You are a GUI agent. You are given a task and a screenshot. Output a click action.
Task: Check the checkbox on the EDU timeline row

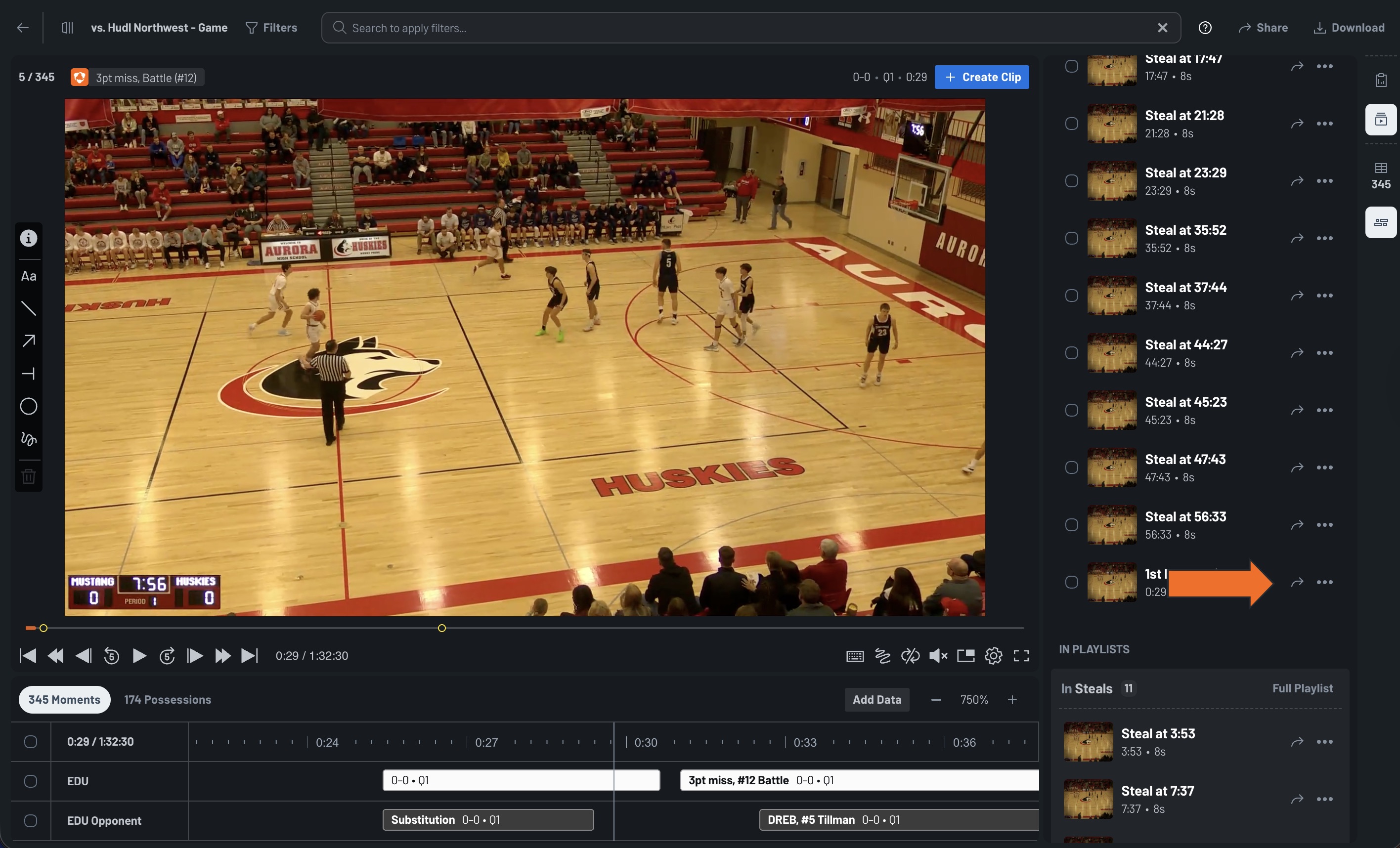31,781
